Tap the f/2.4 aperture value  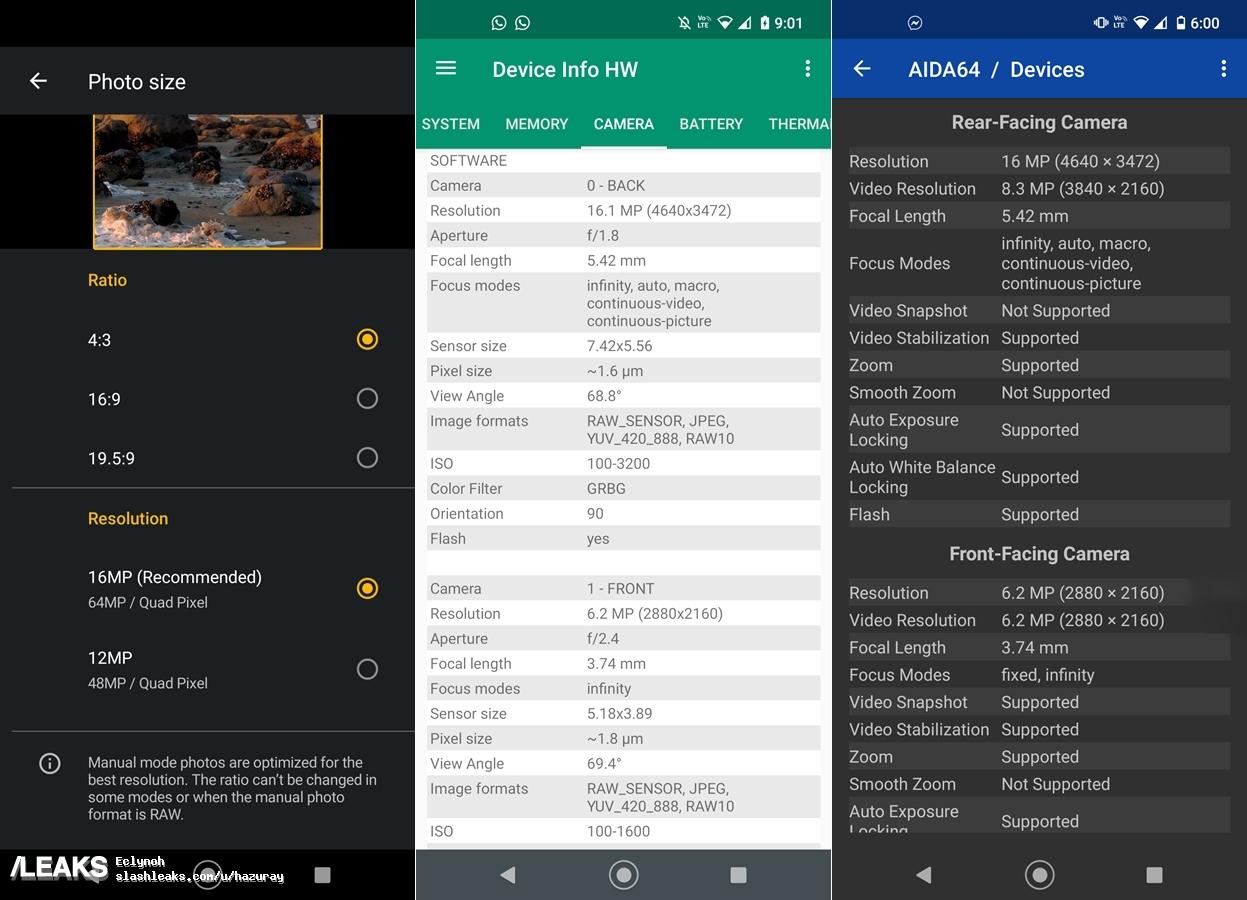603,639
